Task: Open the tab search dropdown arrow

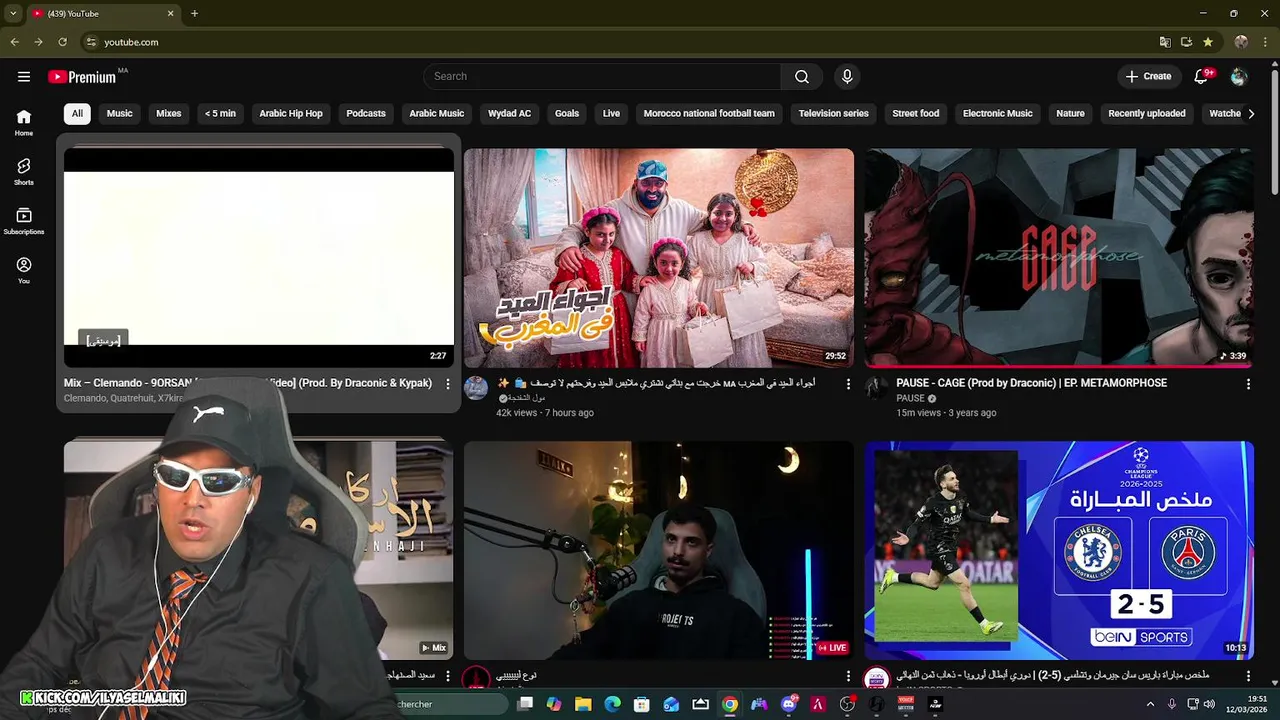Action: tap(12, 13)
